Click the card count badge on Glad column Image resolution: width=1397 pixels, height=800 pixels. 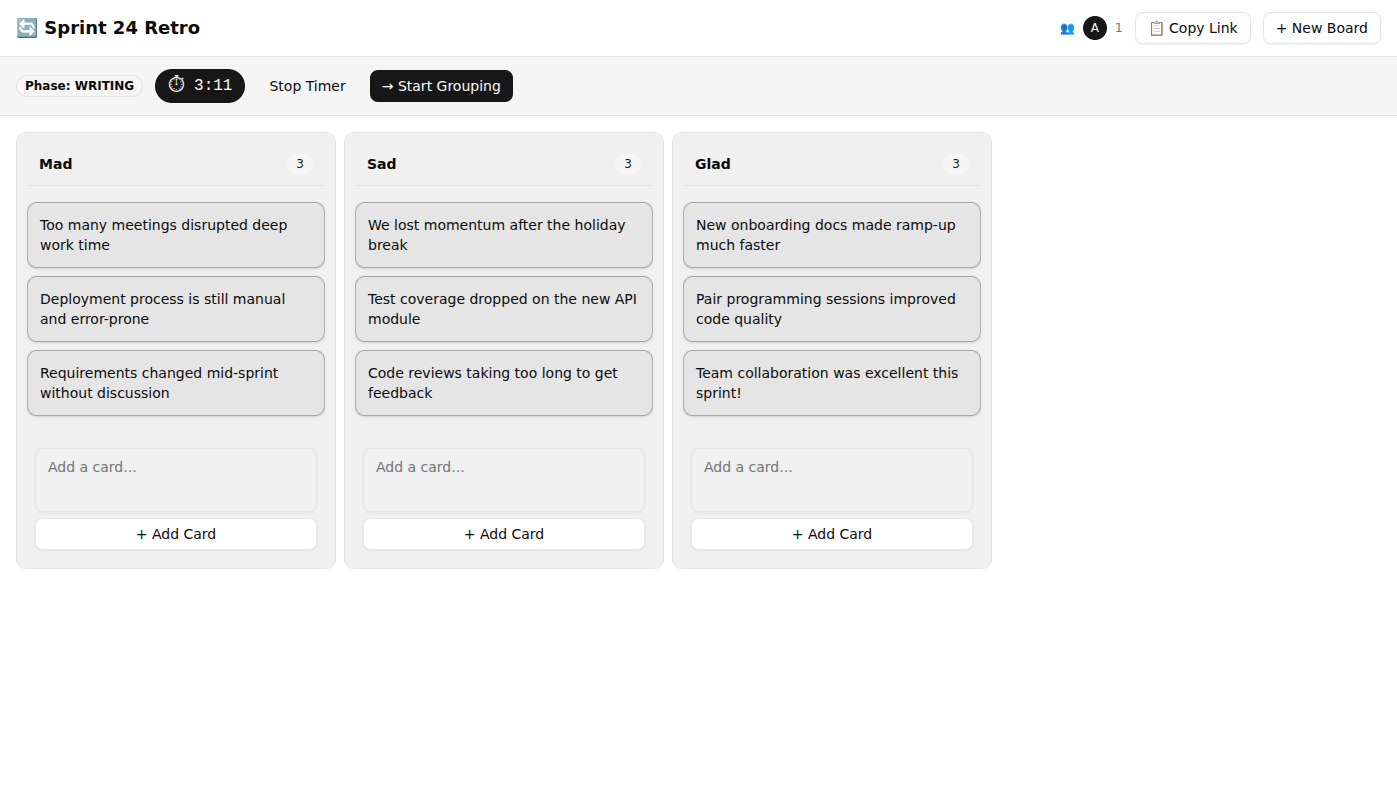coord(955,163)
